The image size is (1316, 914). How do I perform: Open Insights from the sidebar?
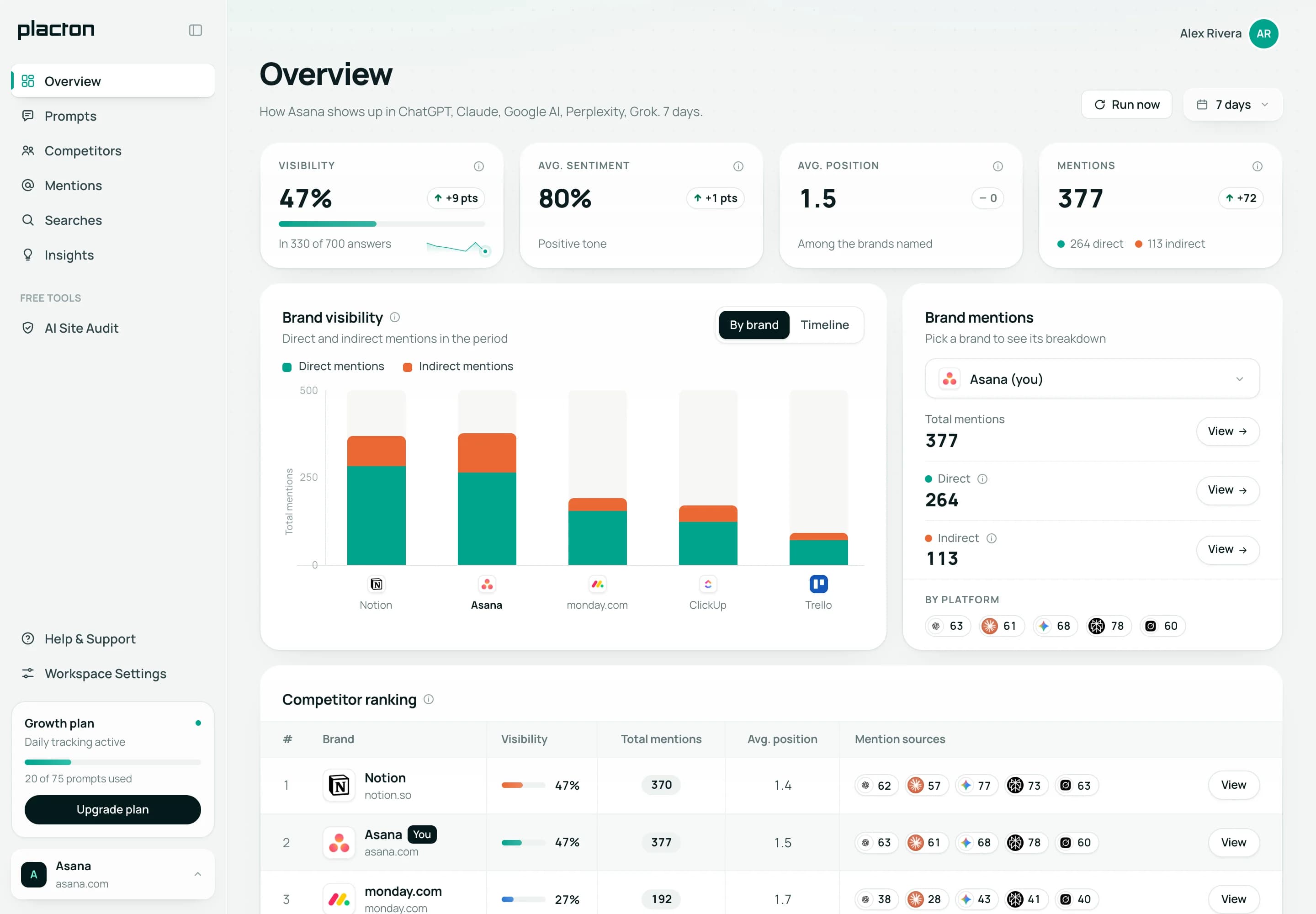point(113,255)
